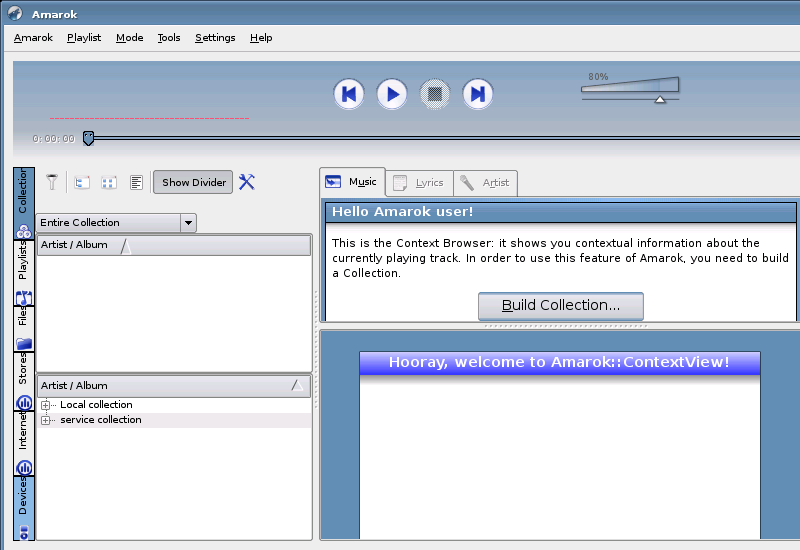Open the Playlists sidebar tab
The width and height of the screenshot is (800, 550).
23,272
